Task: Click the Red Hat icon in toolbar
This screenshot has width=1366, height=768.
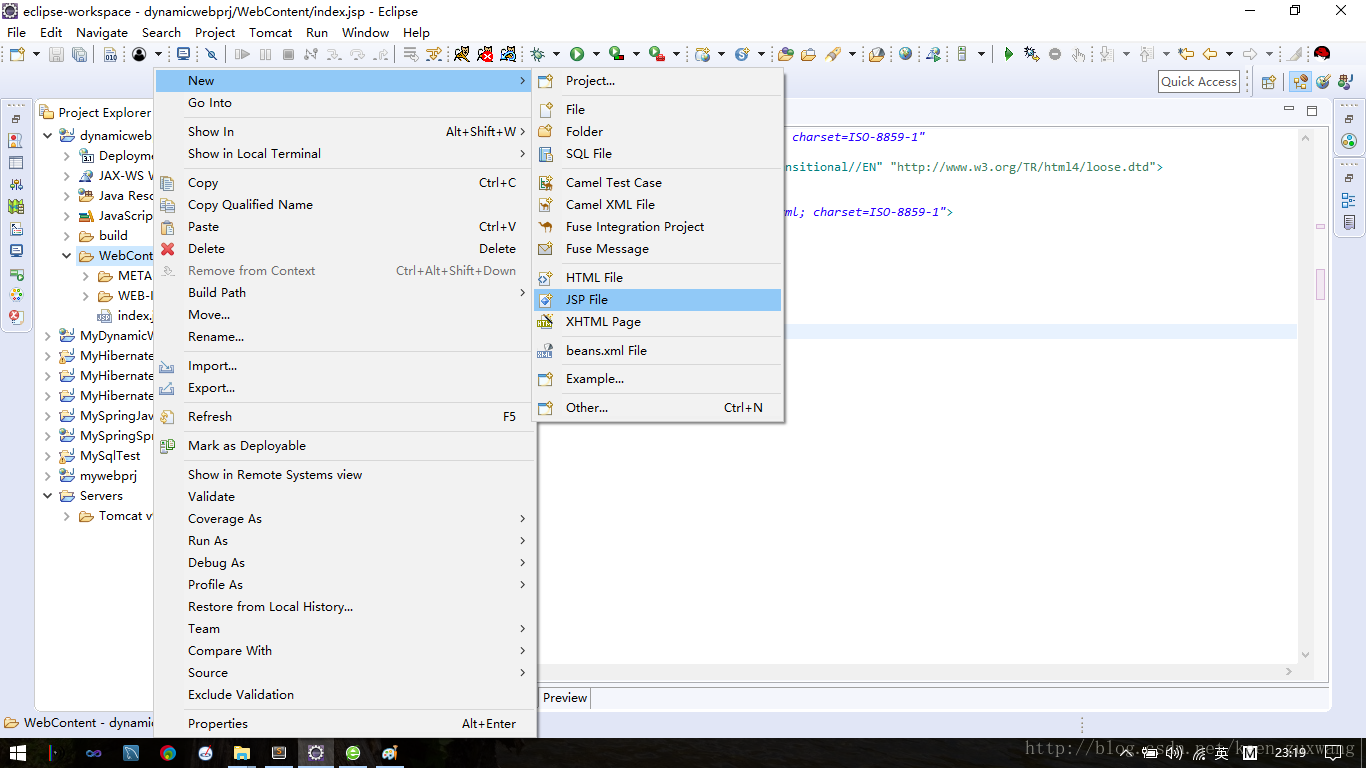Action: 1322,54
